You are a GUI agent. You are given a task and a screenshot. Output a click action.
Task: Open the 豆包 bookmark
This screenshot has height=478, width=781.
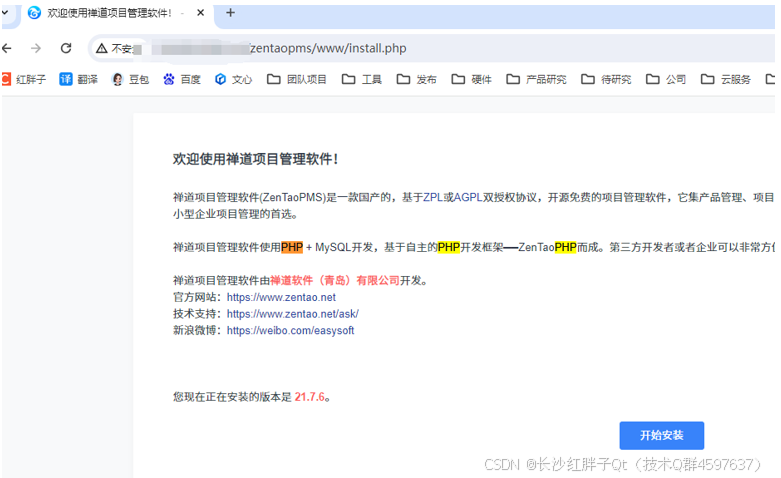[130, 79]
